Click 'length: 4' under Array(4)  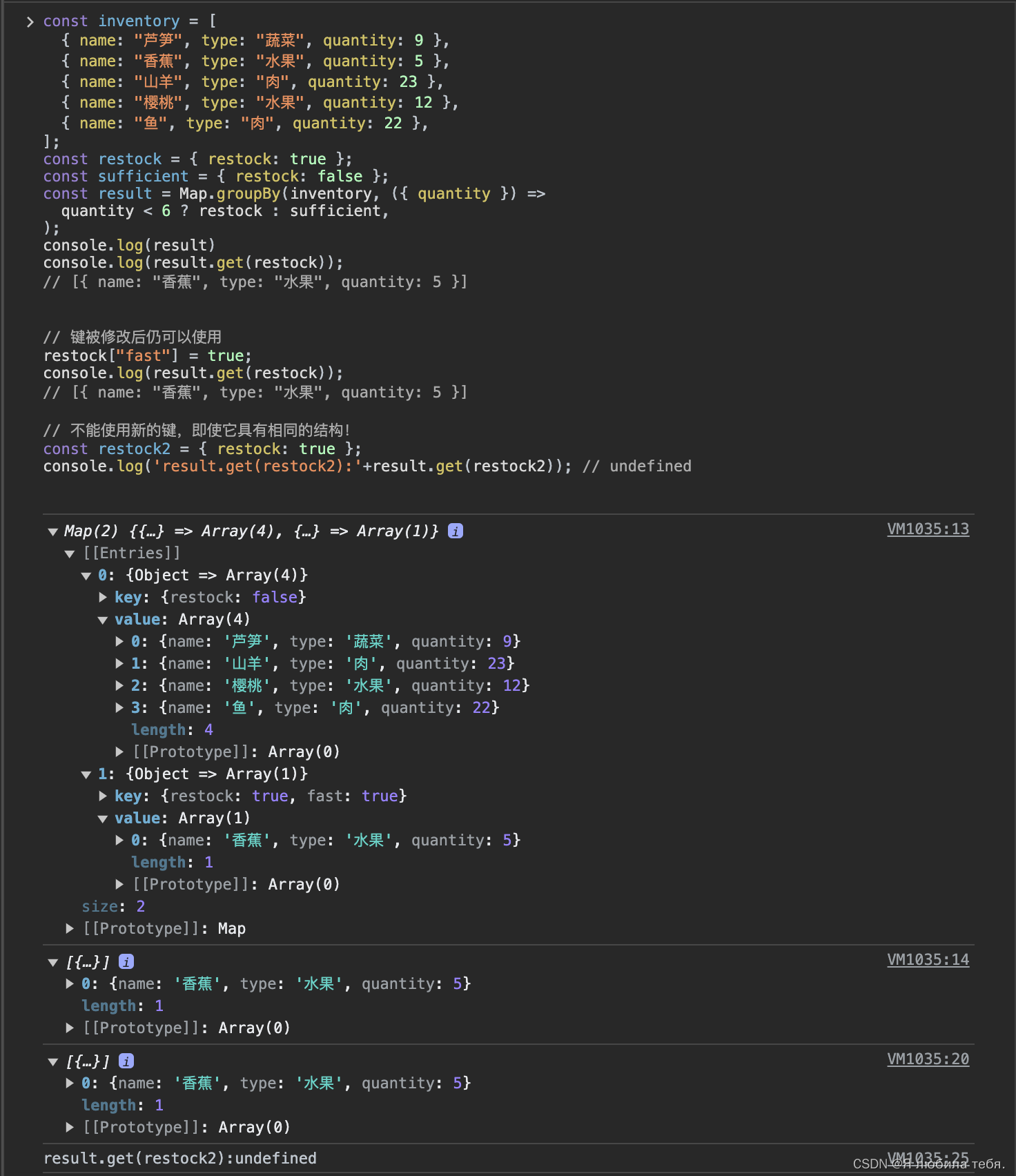pyautogui.click(x=172, y=729)
